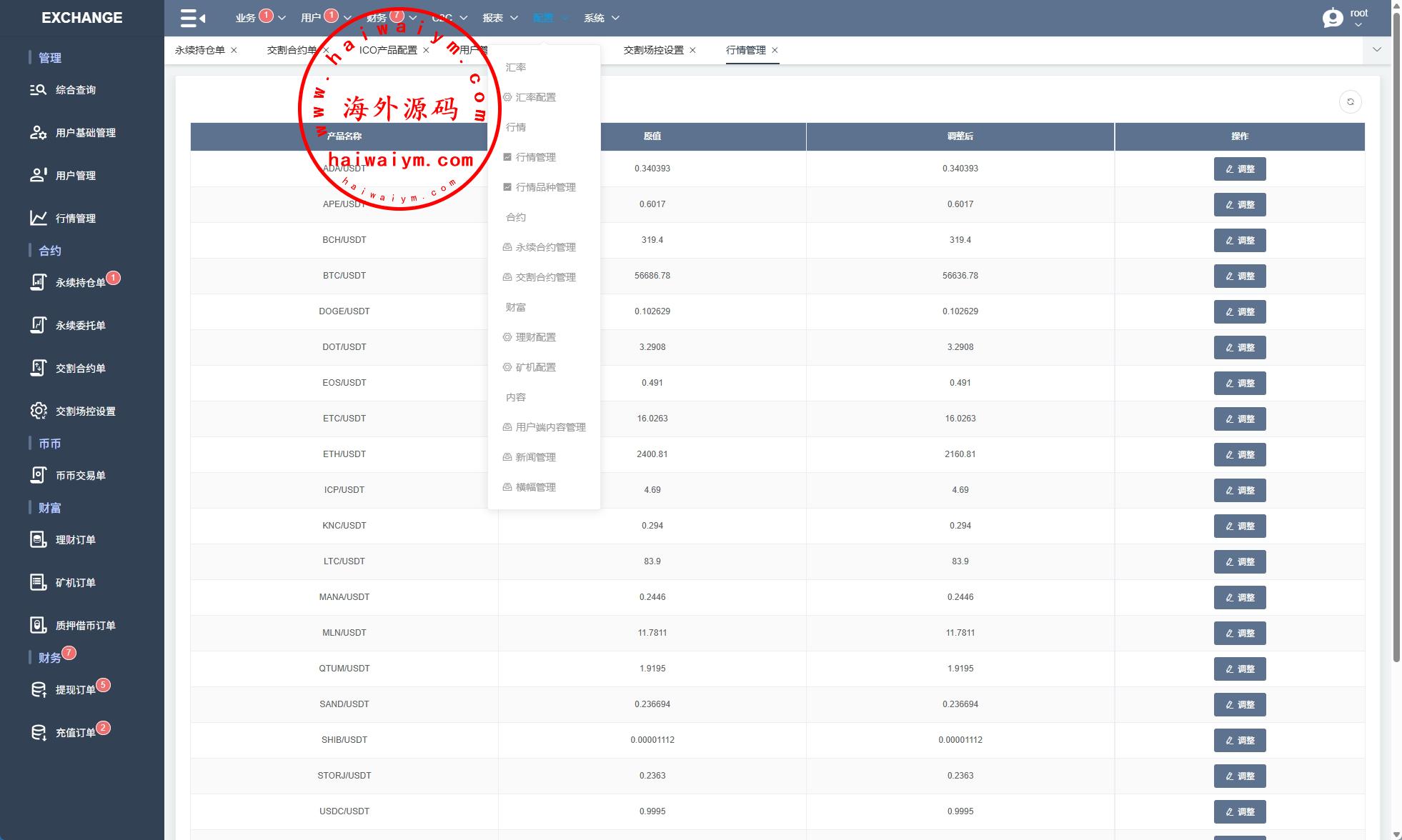This screenshot has height=840, width=1402.
Task: Close the 永续持仓单 tab
Action: (x=234, y=51)
